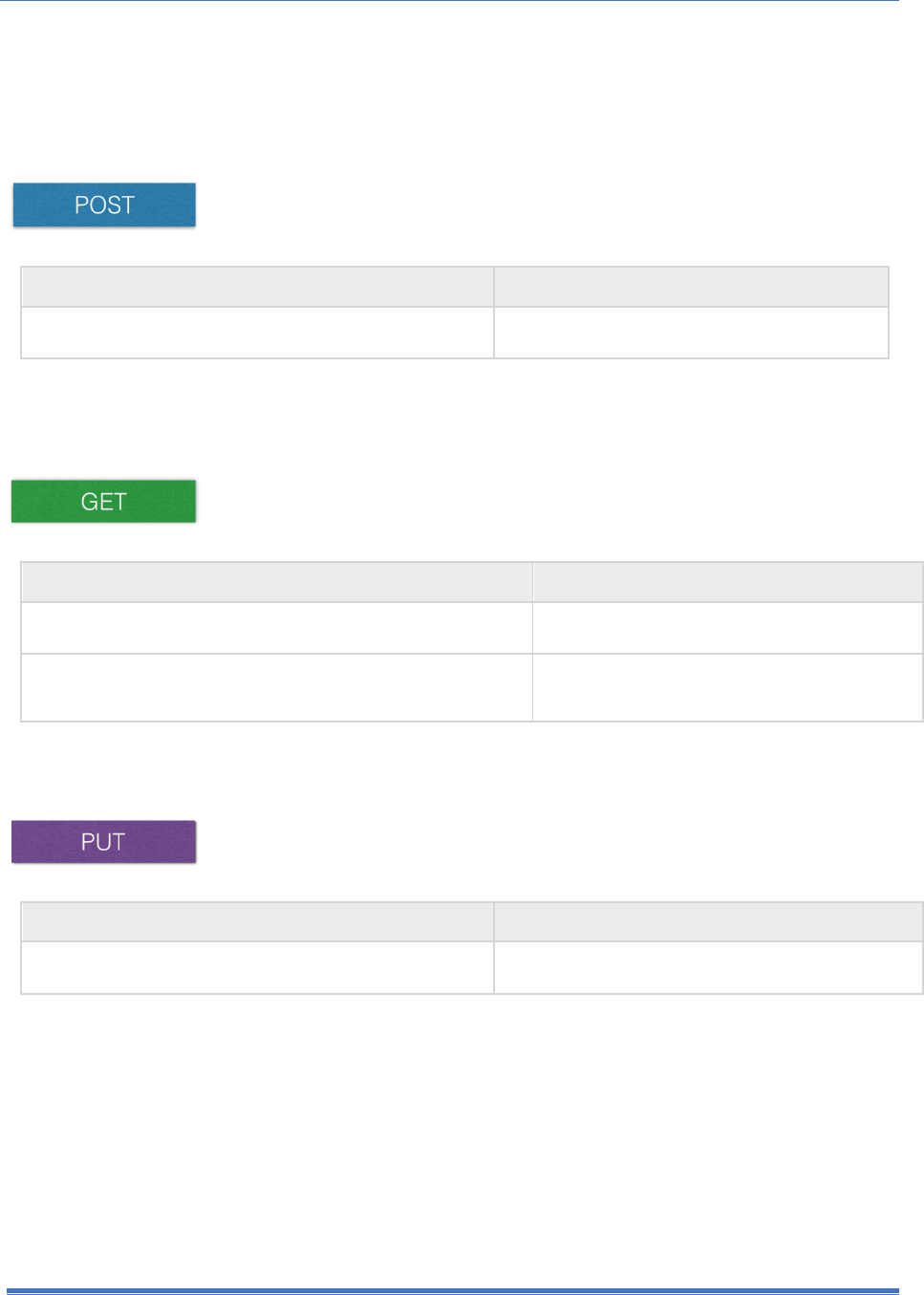Click first-row left cell in GET table
The width and height of the screenshot is (924, 1295).
click(276, 628)
